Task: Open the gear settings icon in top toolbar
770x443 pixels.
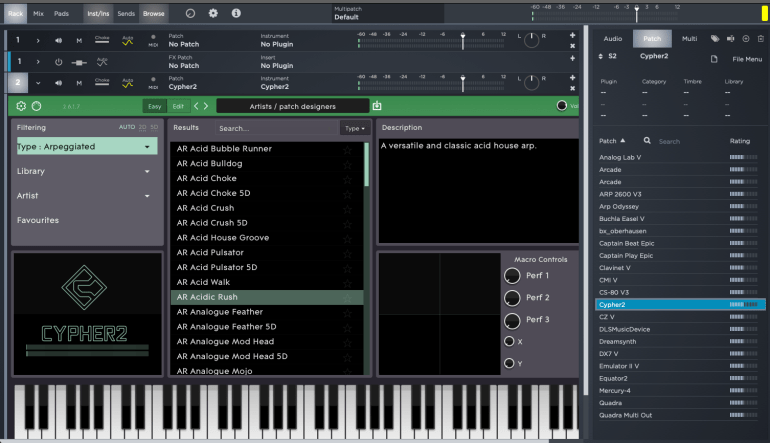Action: coord(213,13)
